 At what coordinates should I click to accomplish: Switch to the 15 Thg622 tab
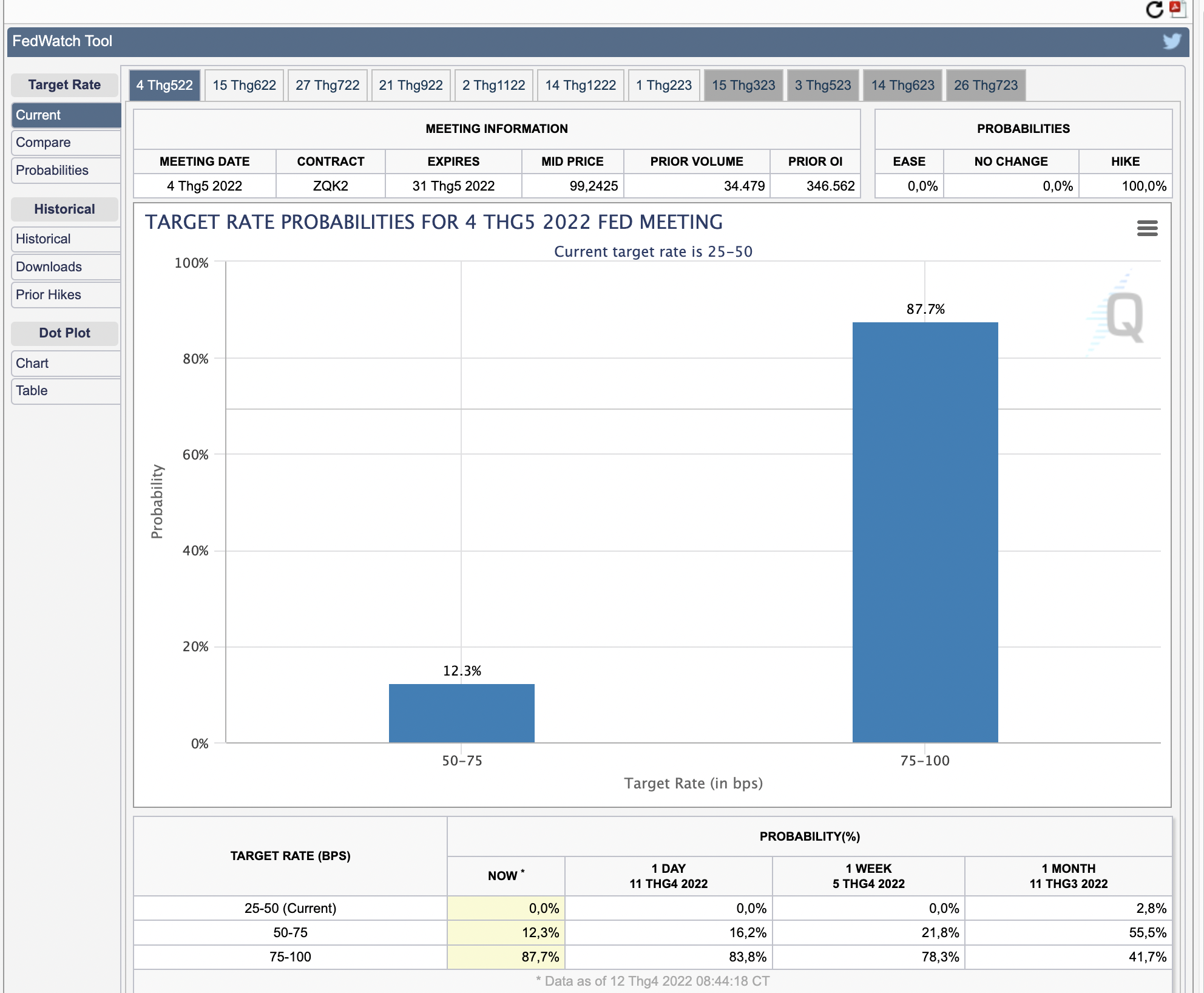tap(244, 85)
